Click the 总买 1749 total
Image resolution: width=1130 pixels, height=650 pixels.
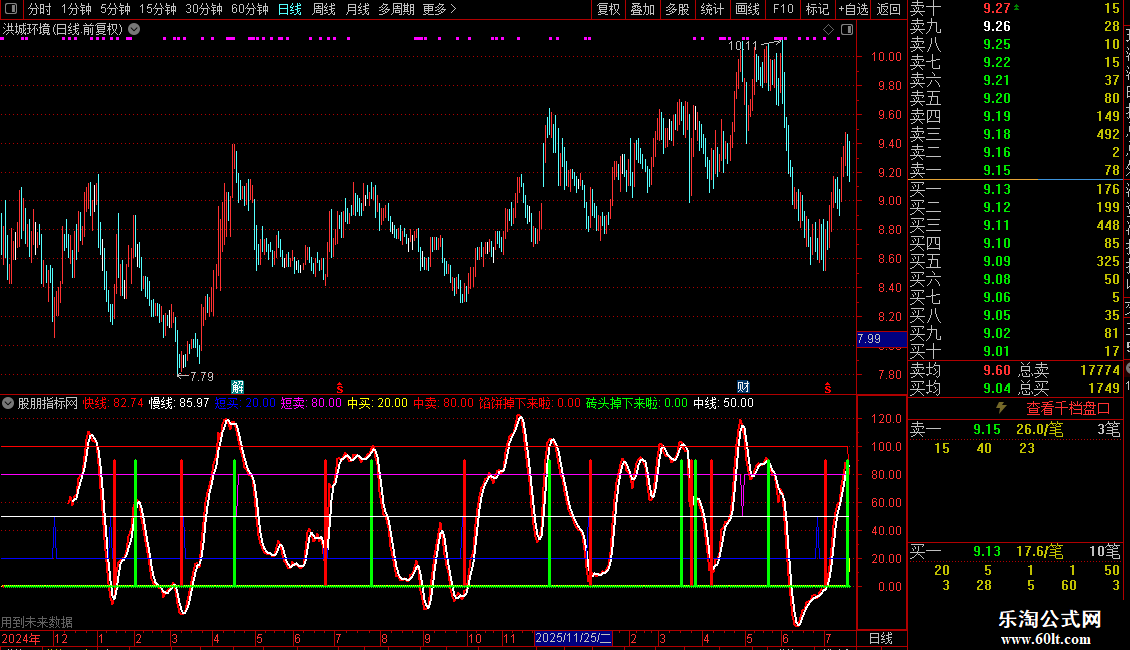point(1069,388)
